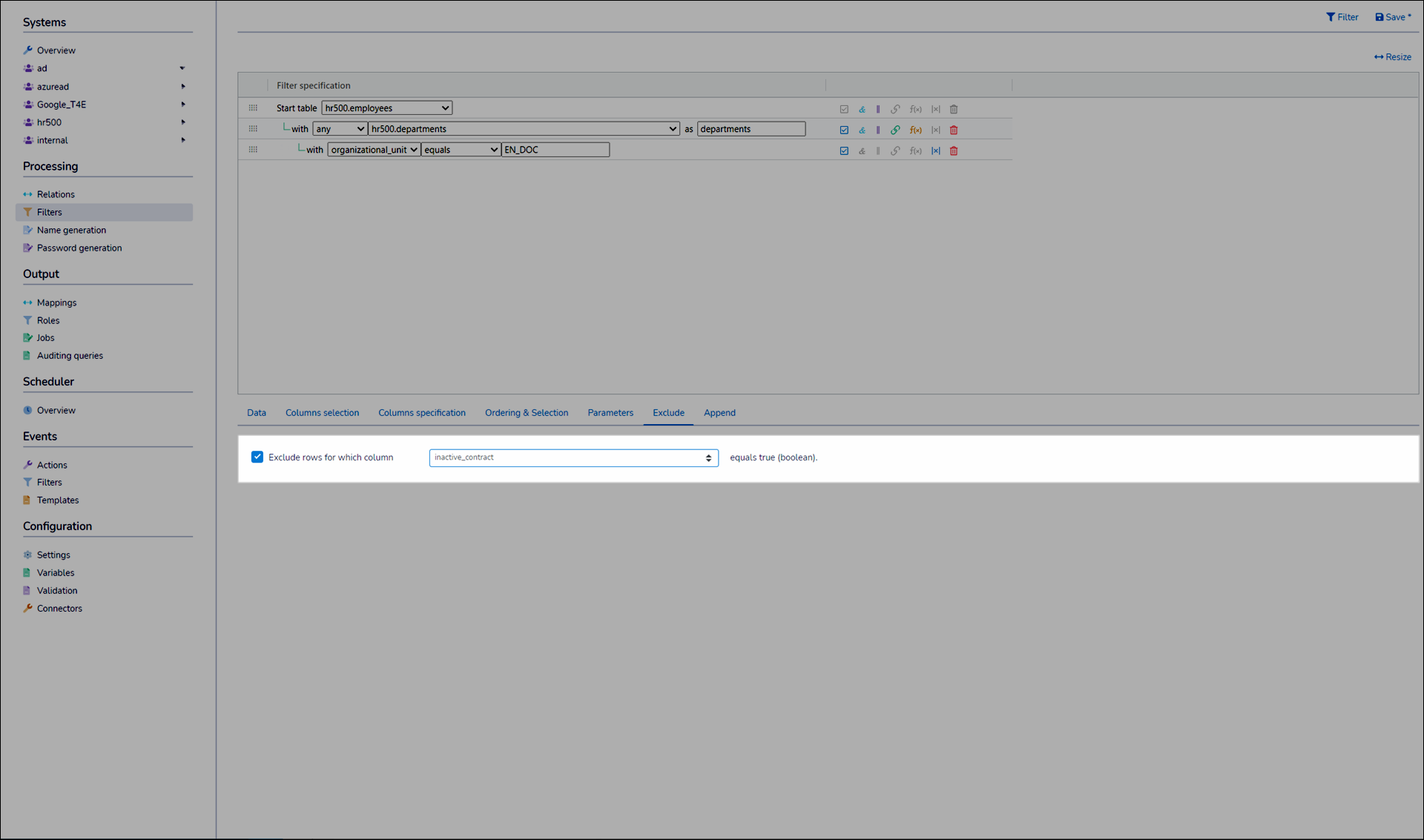Open the Start table hr500.employees dropdown
The image size is (1424, 840).
(386, 108)
